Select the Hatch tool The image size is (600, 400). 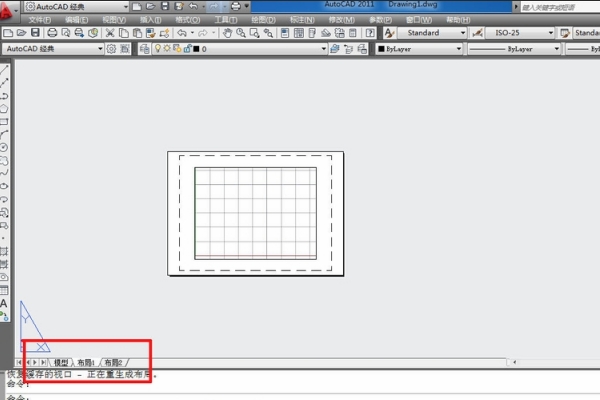click(x=4, y=251)
